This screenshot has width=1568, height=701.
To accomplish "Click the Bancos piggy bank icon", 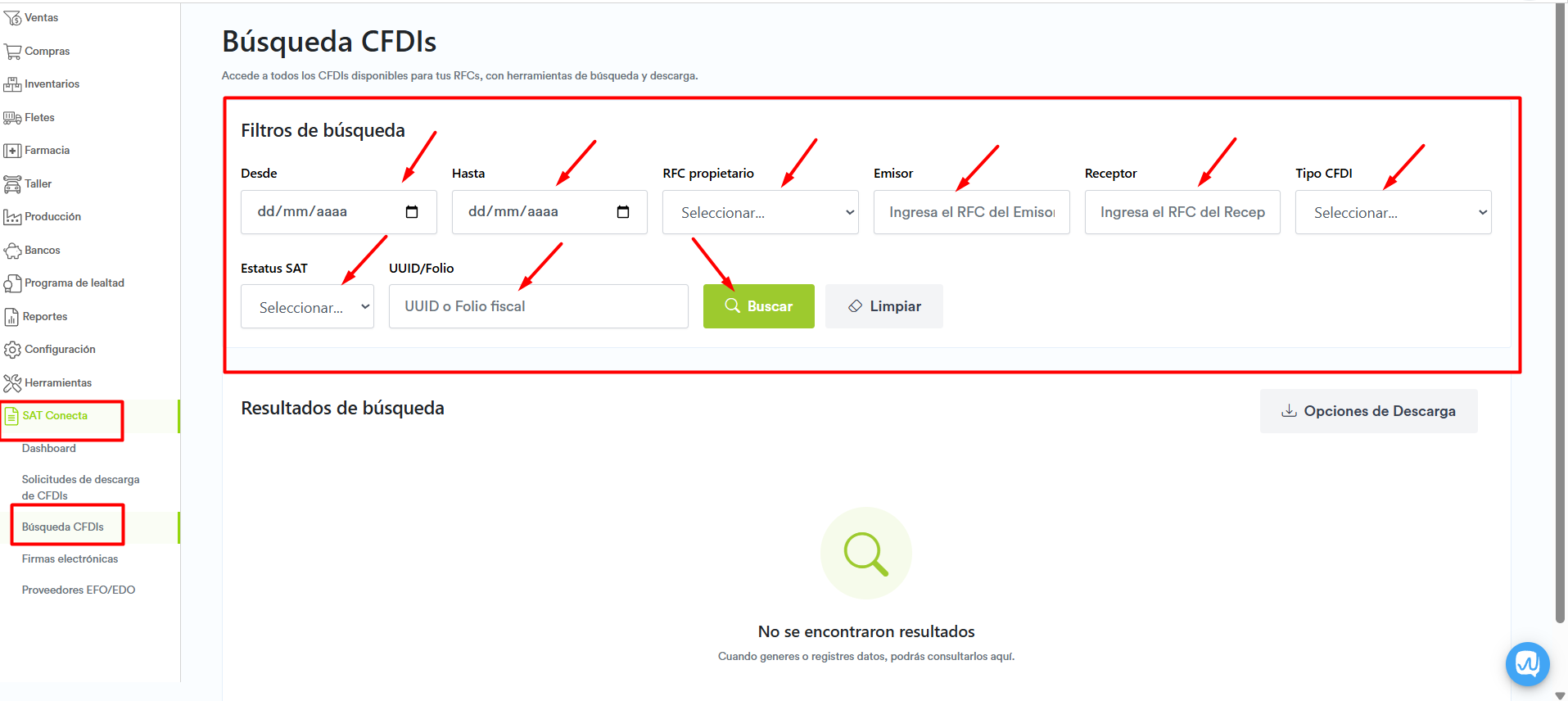I will click(x=12, y=251).
